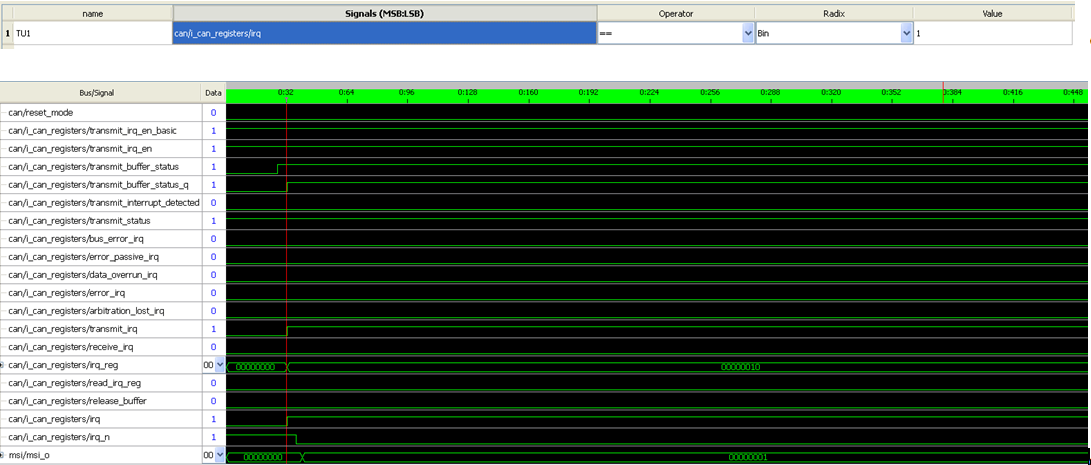Click the Signals (MSB:LSB) column header
The width and height of the screenshot is (1091, 465).
(x=385, y=13)
